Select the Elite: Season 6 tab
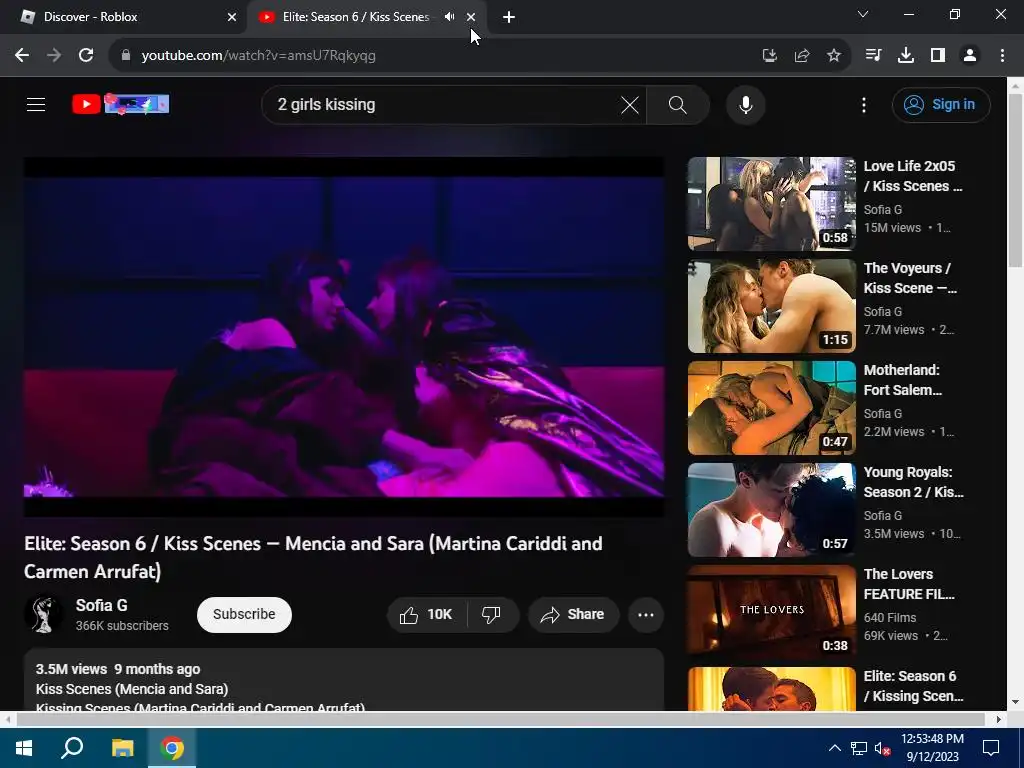This screenshot has height=768, width=1024. (x=356, y=17)
